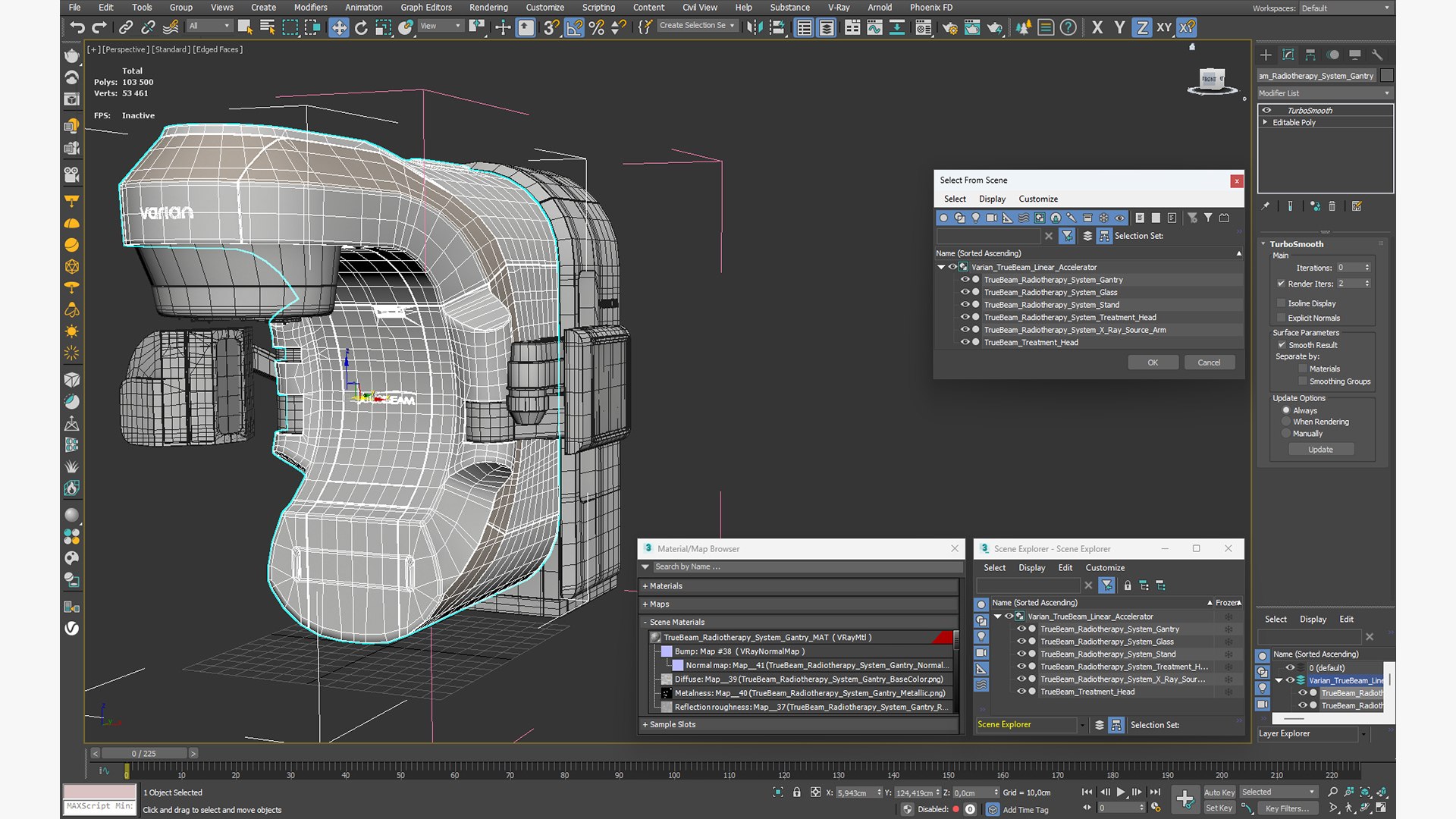
Task: Enable the Explicit Normals checkbox
Action: pos(1282,318)
